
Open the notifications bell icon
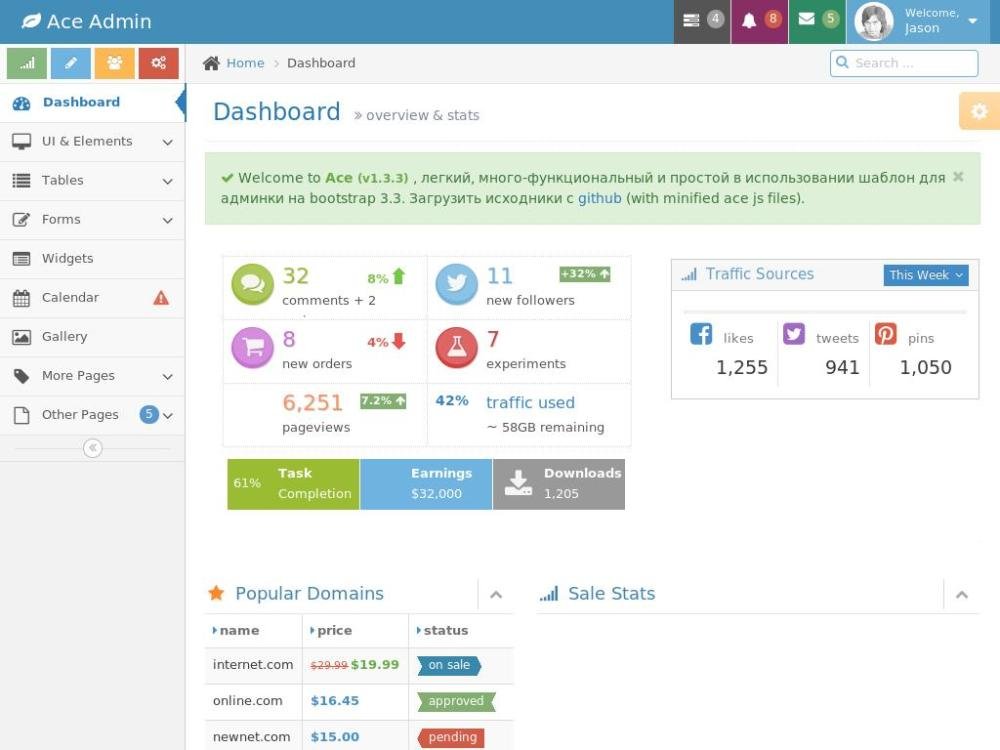(x=759, y=21)
